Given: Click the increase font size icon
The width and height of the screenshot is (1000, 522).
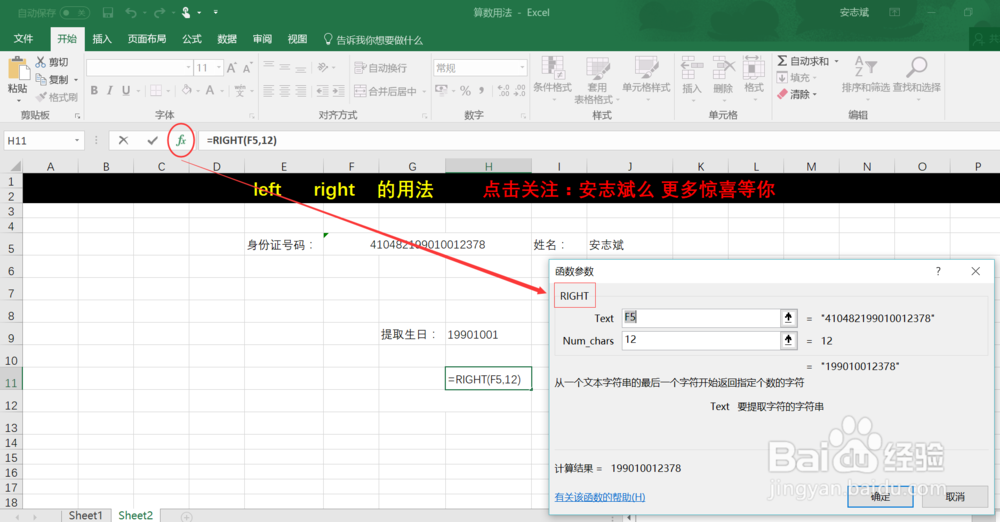Looking at the screenshot, I should pyautogui.click(x=232, y=68).
